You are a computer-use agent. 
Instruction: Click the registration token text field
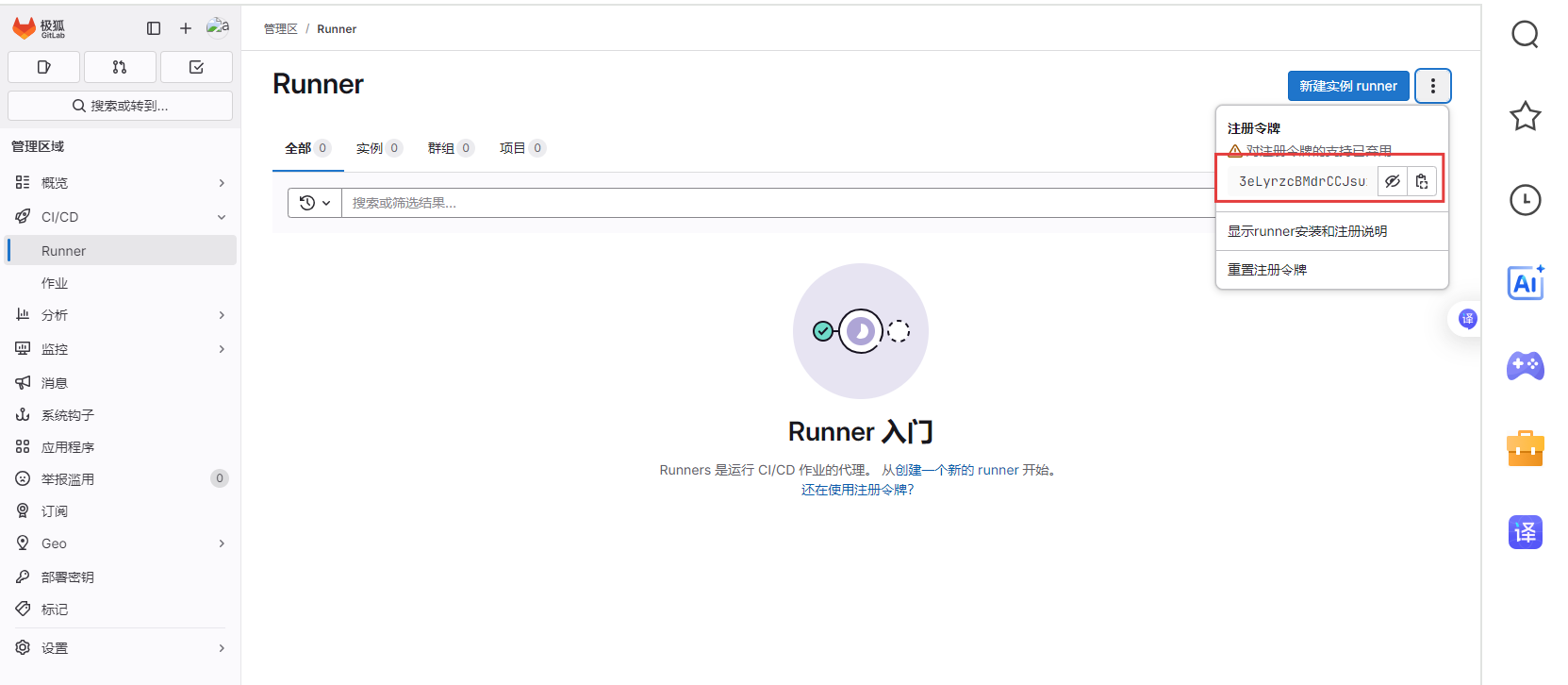pyautogui.click(x=1302, y=181)
